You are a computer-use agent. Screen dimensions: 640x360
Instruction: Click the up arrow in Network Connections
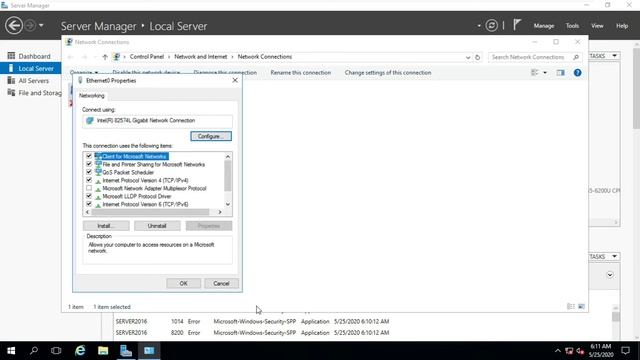point(105,57)
